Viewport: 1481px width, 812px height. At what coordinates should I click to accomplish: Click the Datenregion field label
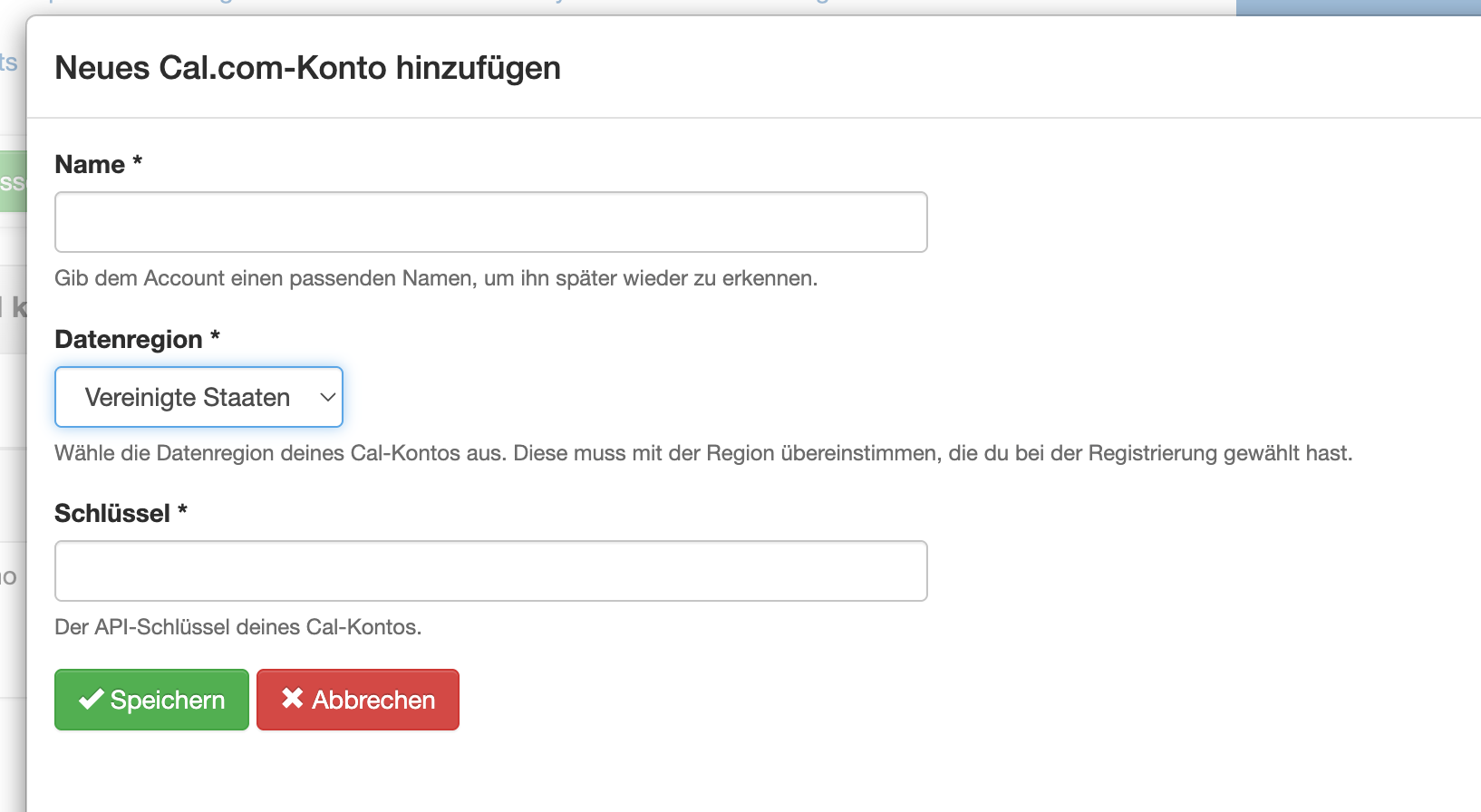click(x=129, y=340)
